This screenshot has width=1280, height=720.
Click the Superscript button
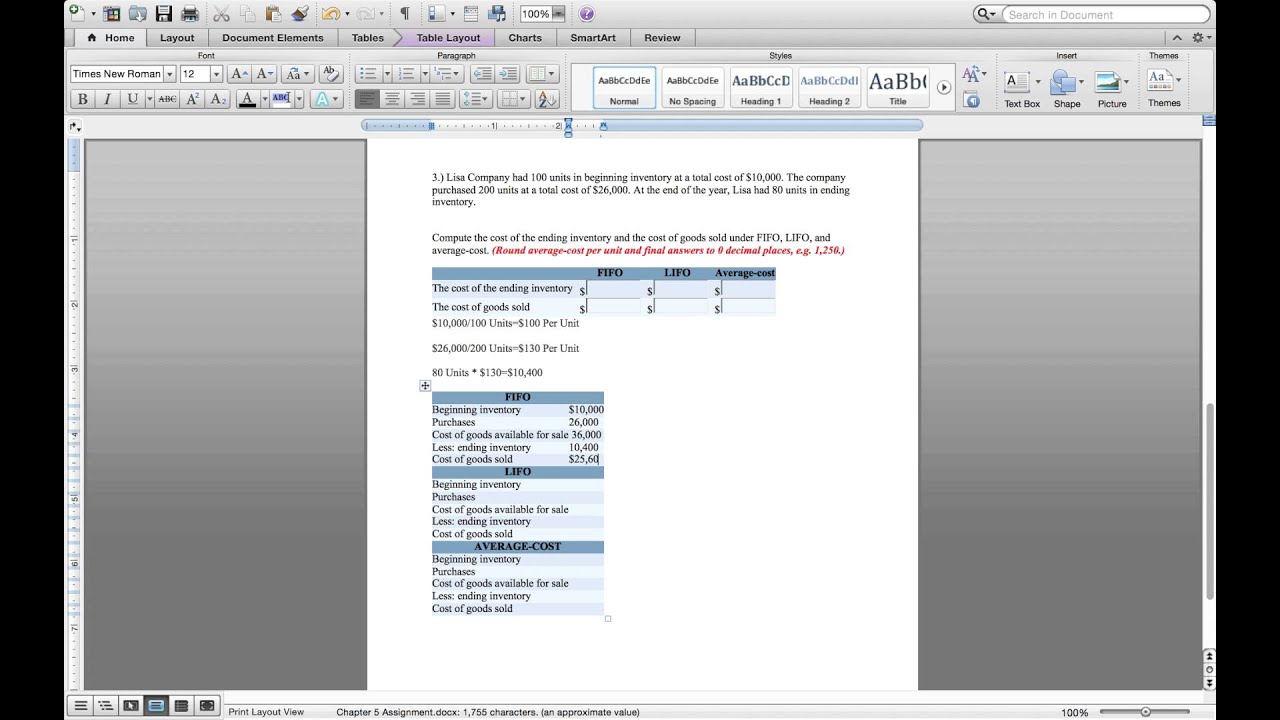pyautogui.click(x=193, y=99)
